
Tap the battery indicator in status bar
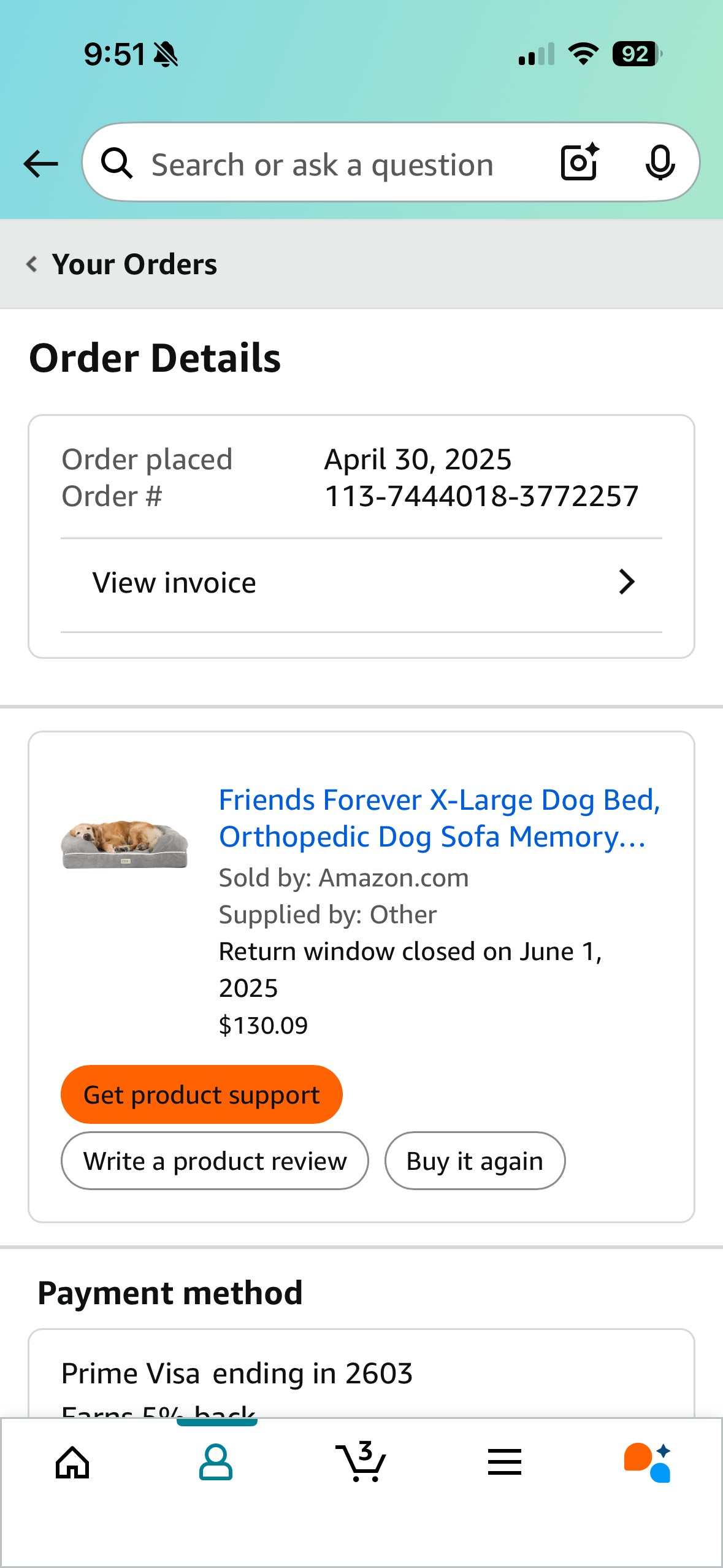(637, 54)
